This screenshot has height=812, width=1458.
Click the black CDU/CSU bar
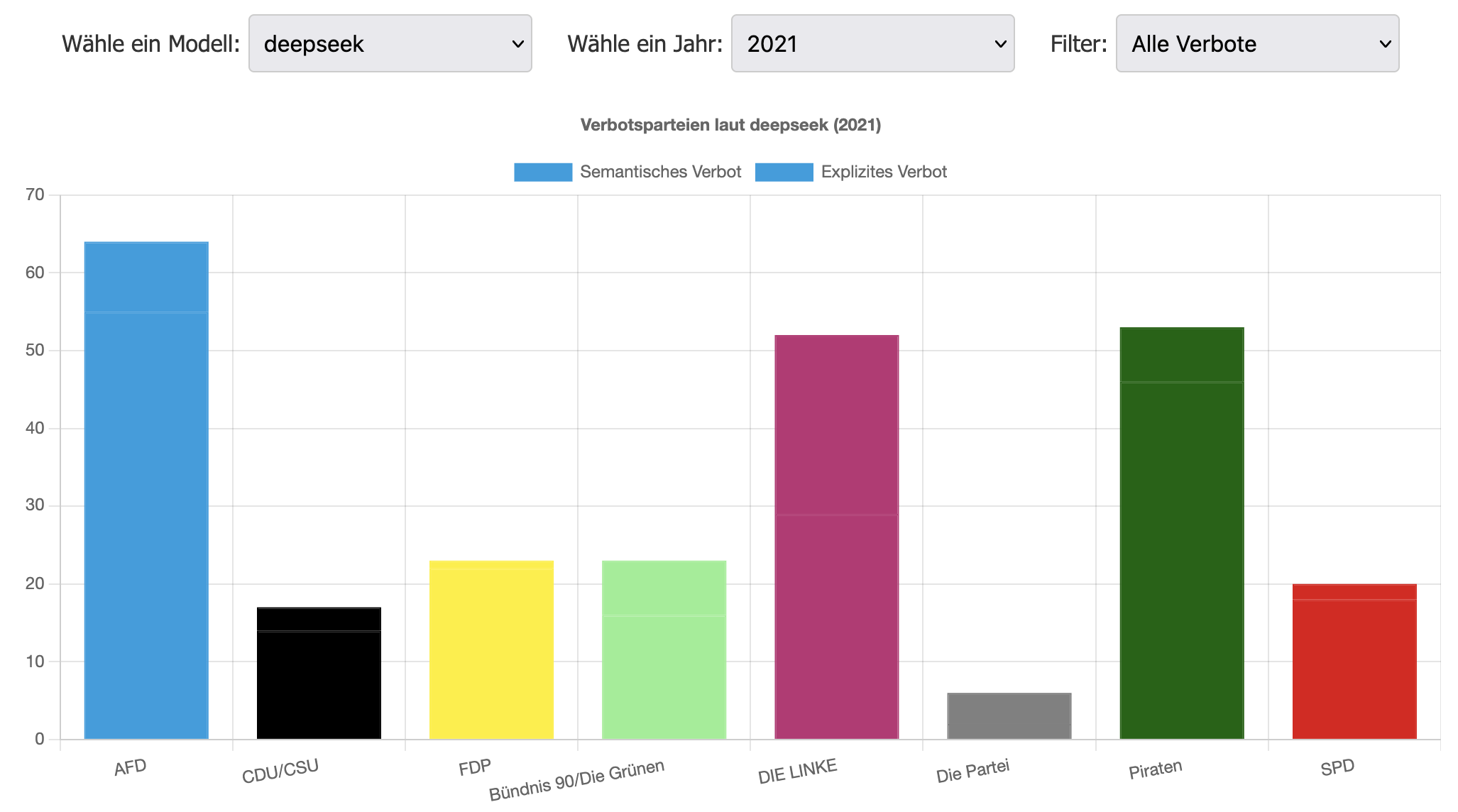319,673
